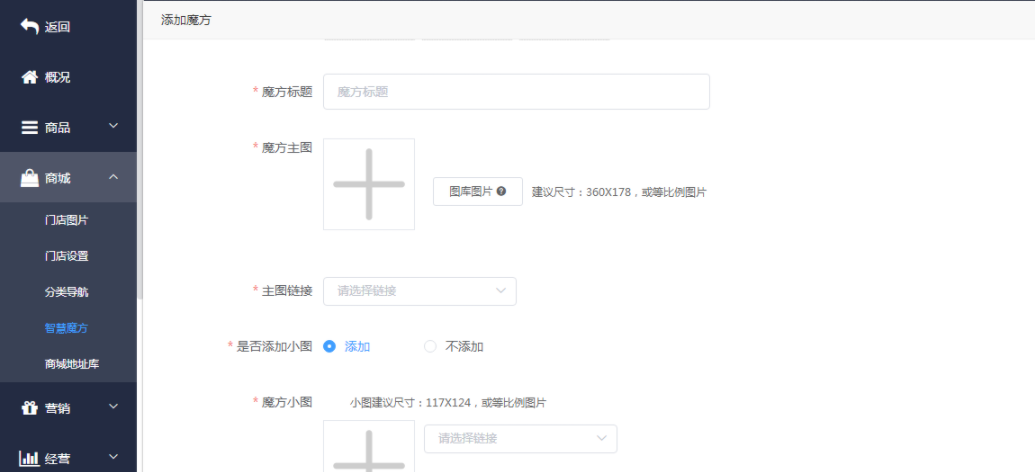Click the 图库图片 button
Screen dimensions: 1035x472
(x=478, y=191)
